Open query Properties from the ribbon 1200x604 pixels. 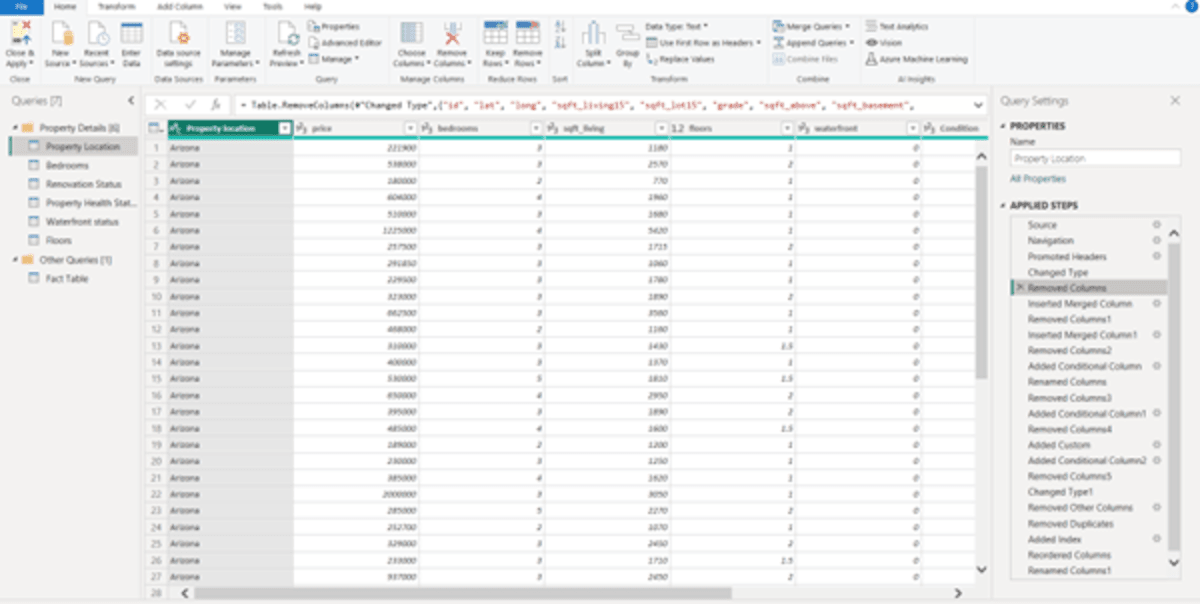pos(334,27)
